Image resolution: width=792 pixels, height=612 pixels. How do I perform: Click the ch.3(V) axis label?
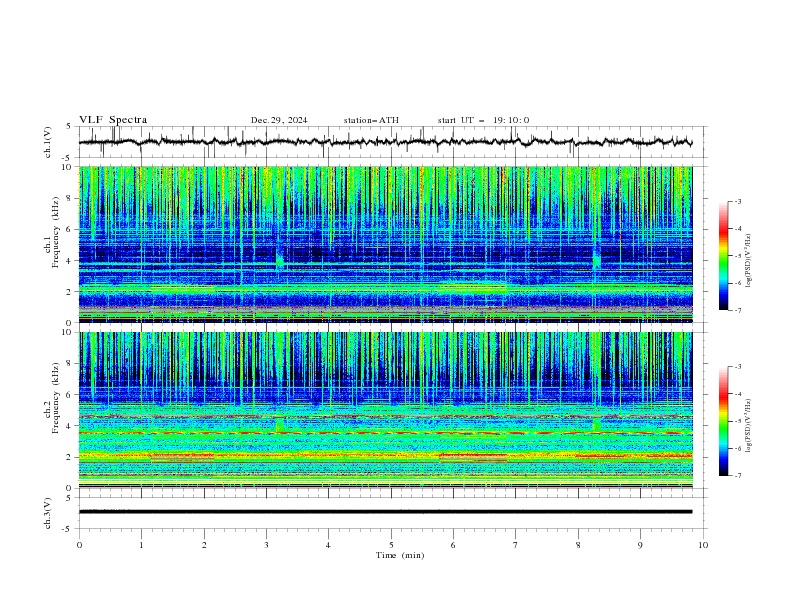tap(48, 514)
